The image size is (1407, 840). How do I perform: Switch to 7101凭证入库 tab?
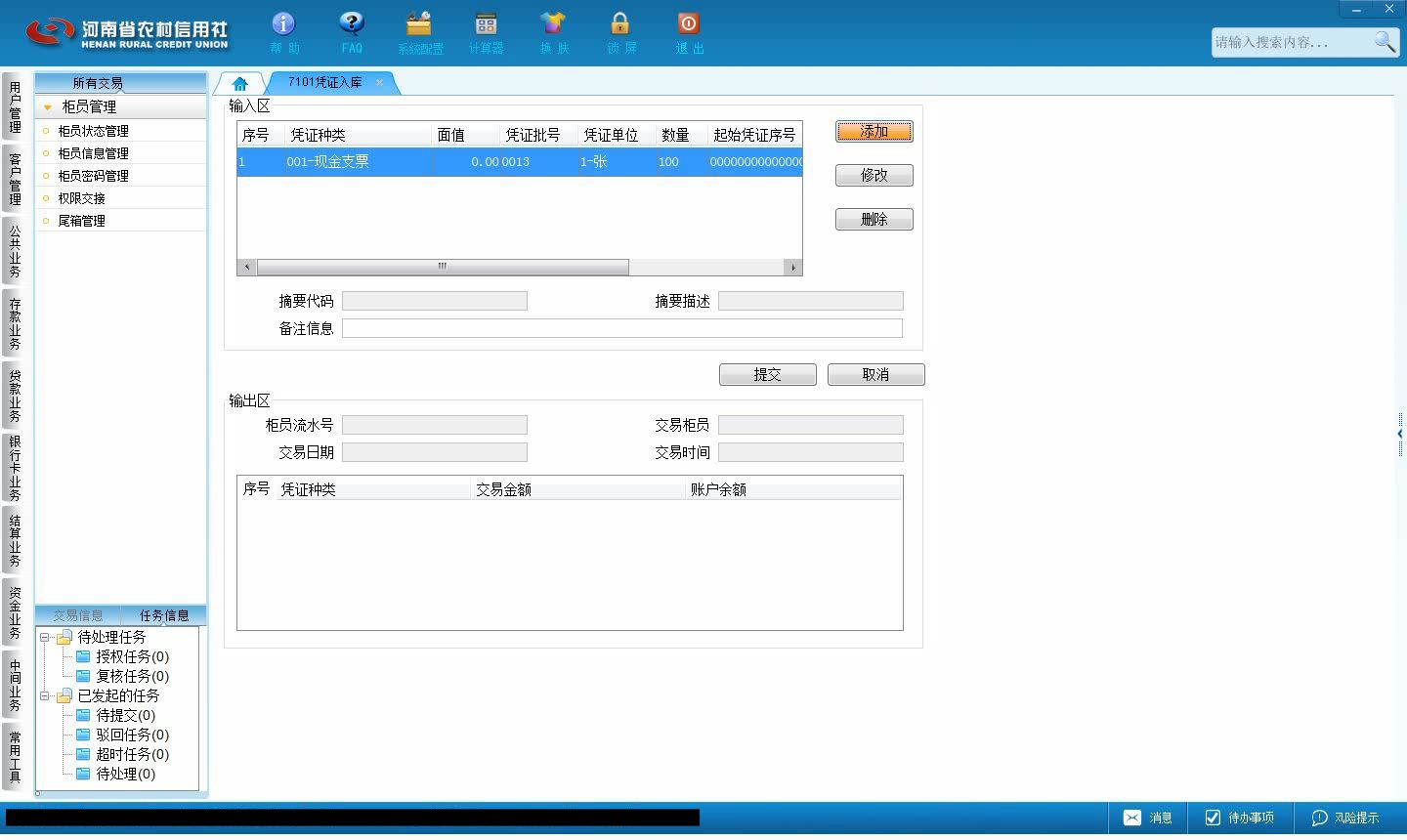pyautogui.click(x=324, y=82)
